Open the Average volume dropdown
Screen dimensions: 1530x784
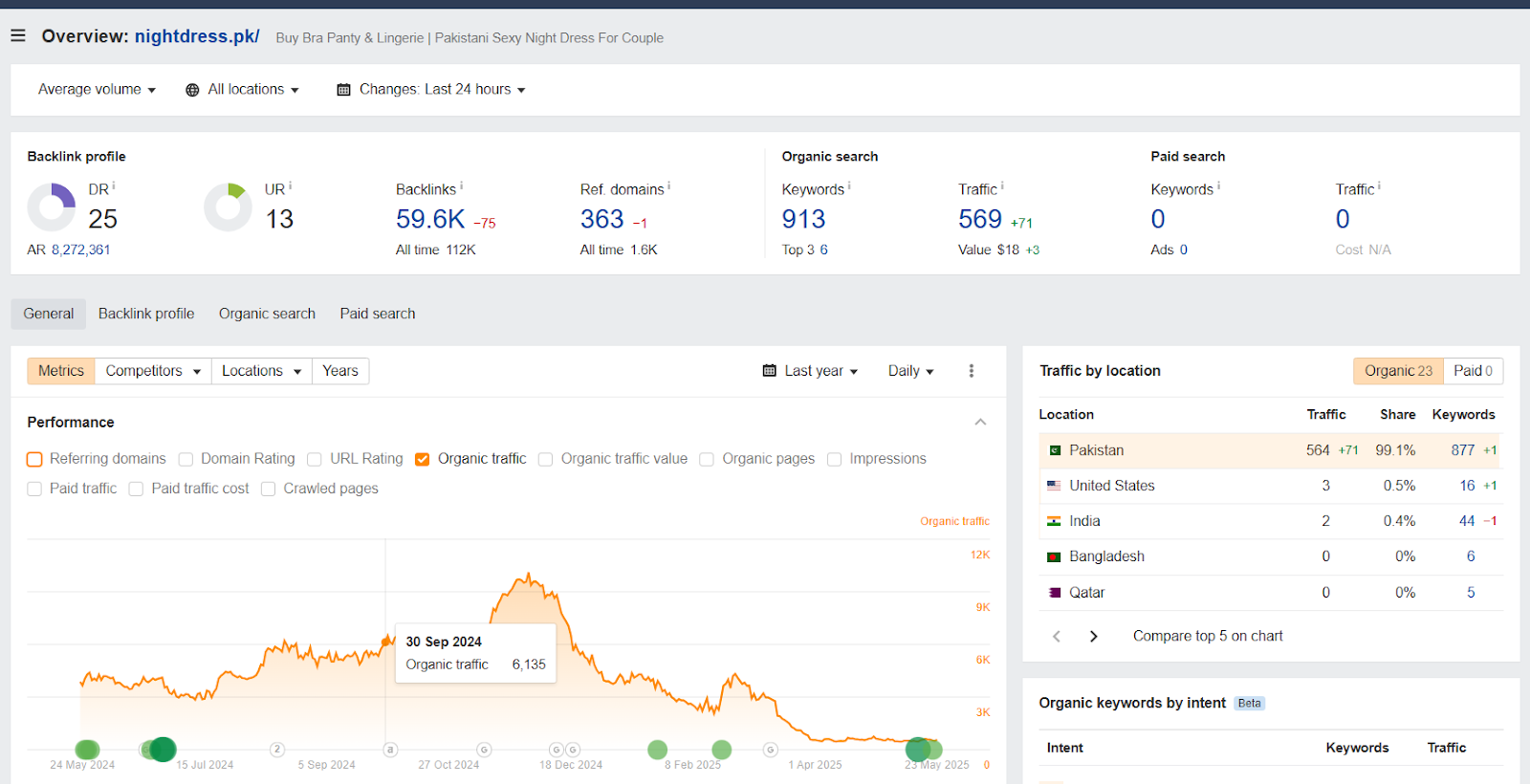click(x=97, y=90)
